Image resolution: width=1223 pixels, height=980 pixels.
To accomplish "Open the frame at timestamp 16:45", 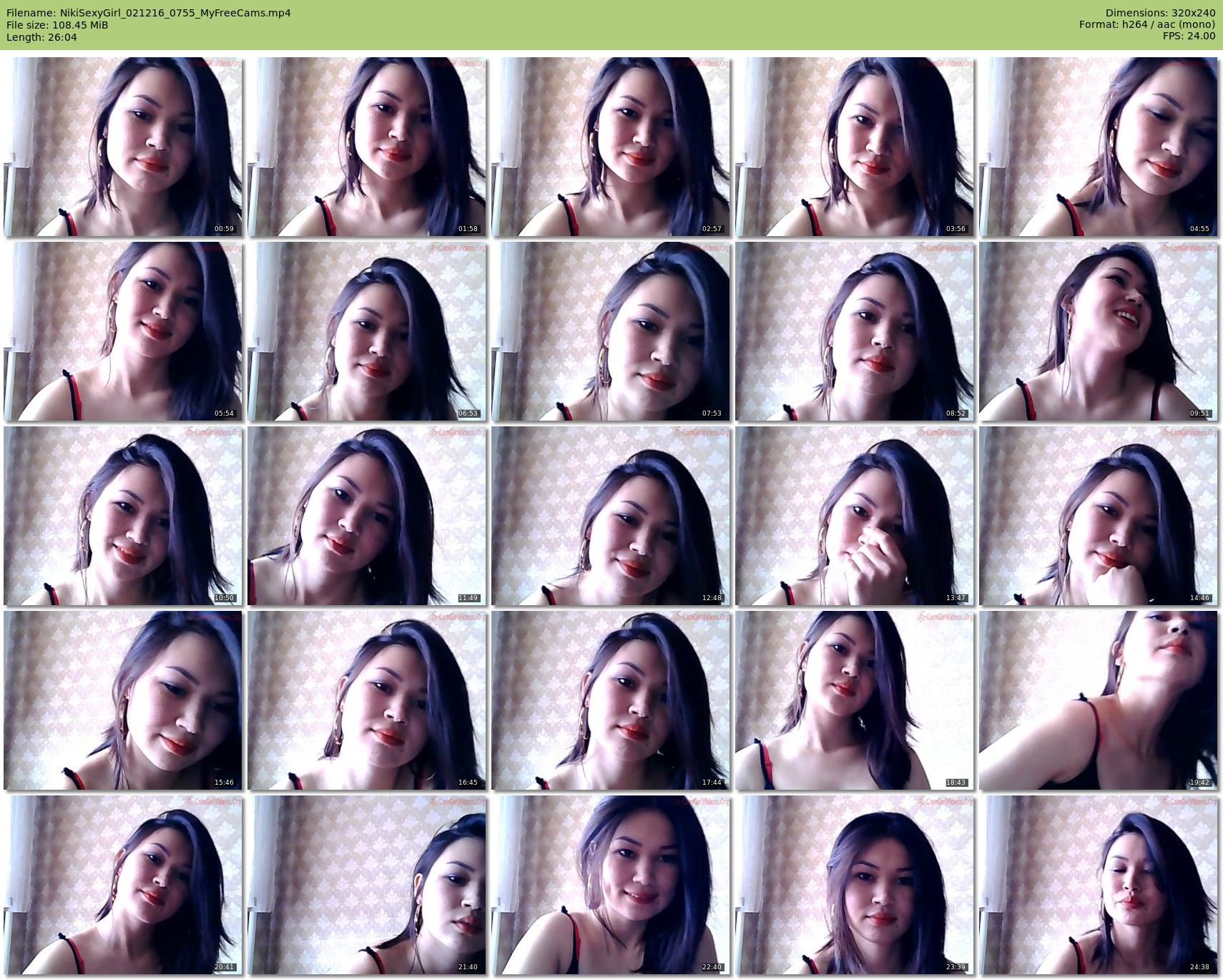I will point(367,700).
